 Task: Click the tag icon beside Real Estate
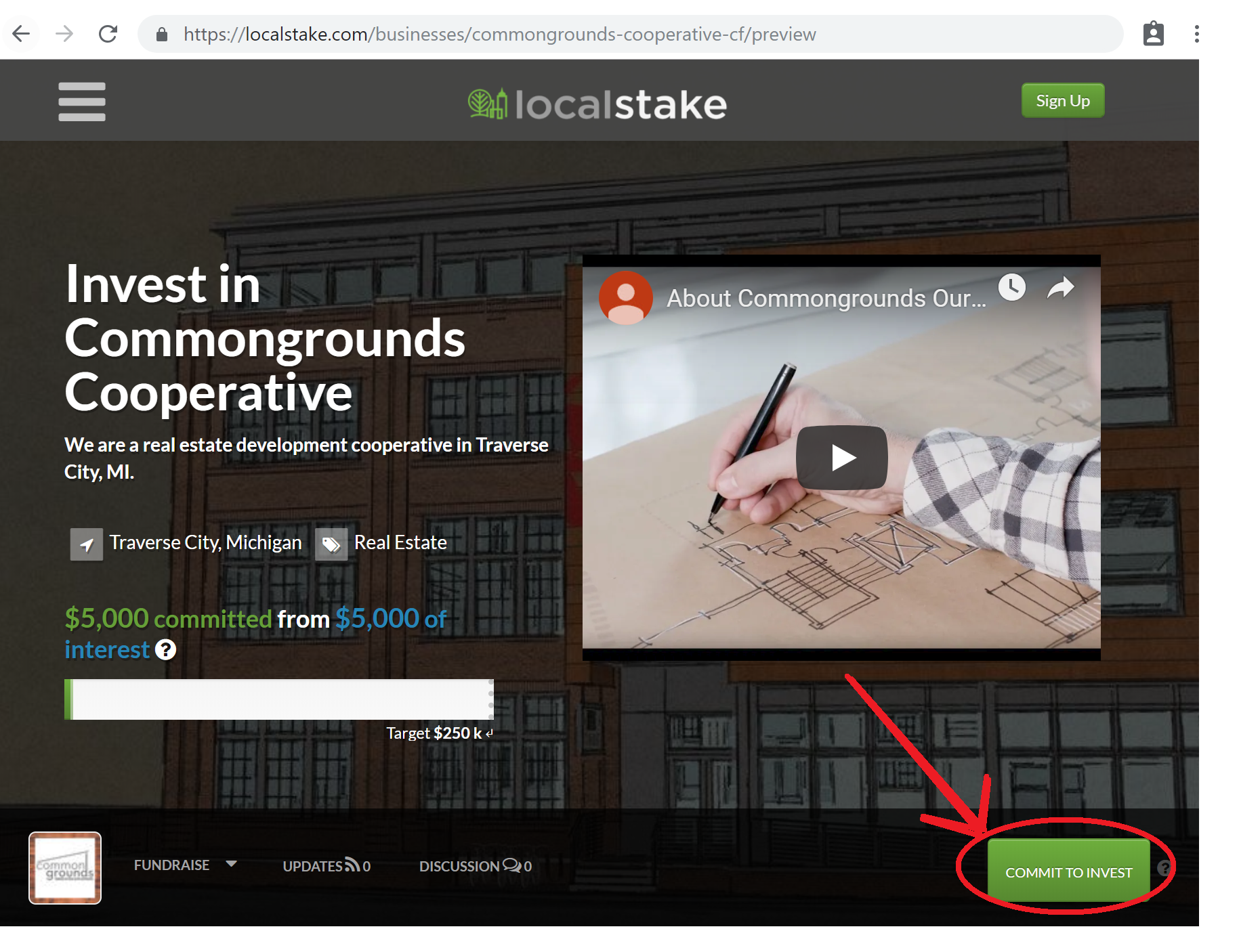click(331, 544)
